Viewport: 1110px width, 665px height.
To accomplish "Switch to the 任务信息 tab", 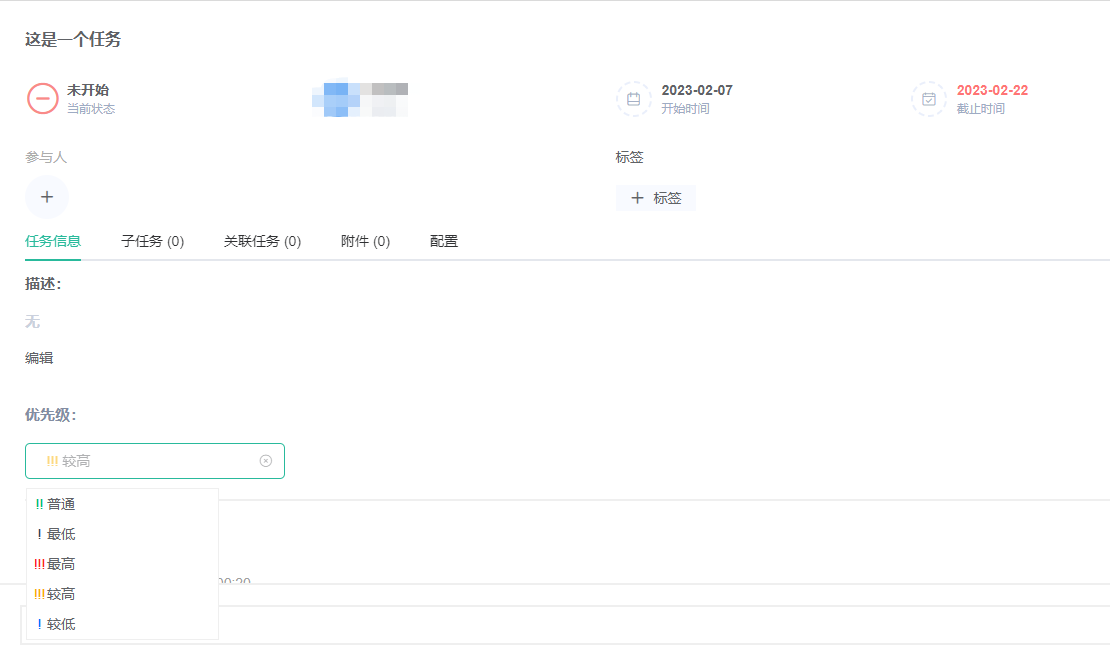I will (x=53, y=241).
